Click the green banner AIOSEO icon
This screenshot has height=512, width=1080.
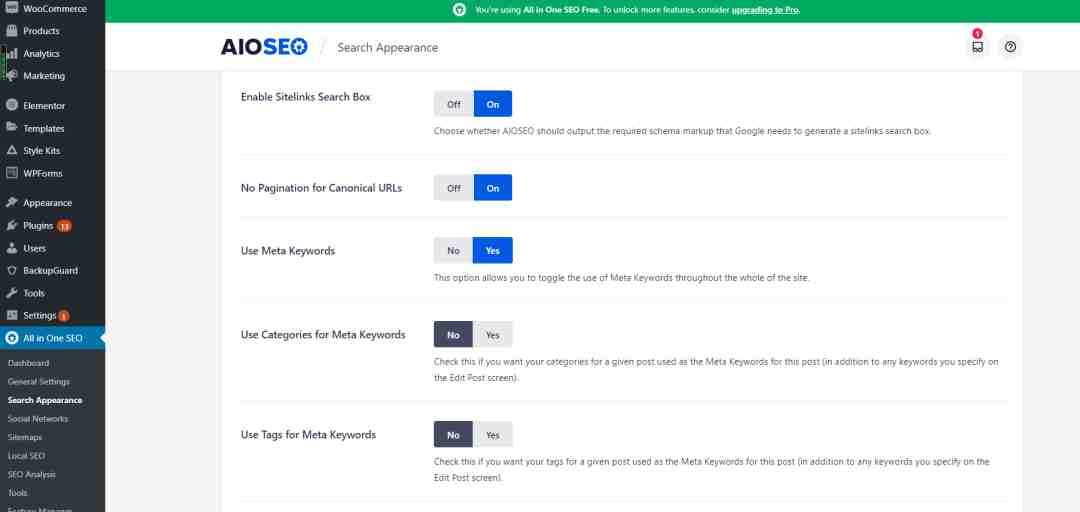click(x=459, y=10)
